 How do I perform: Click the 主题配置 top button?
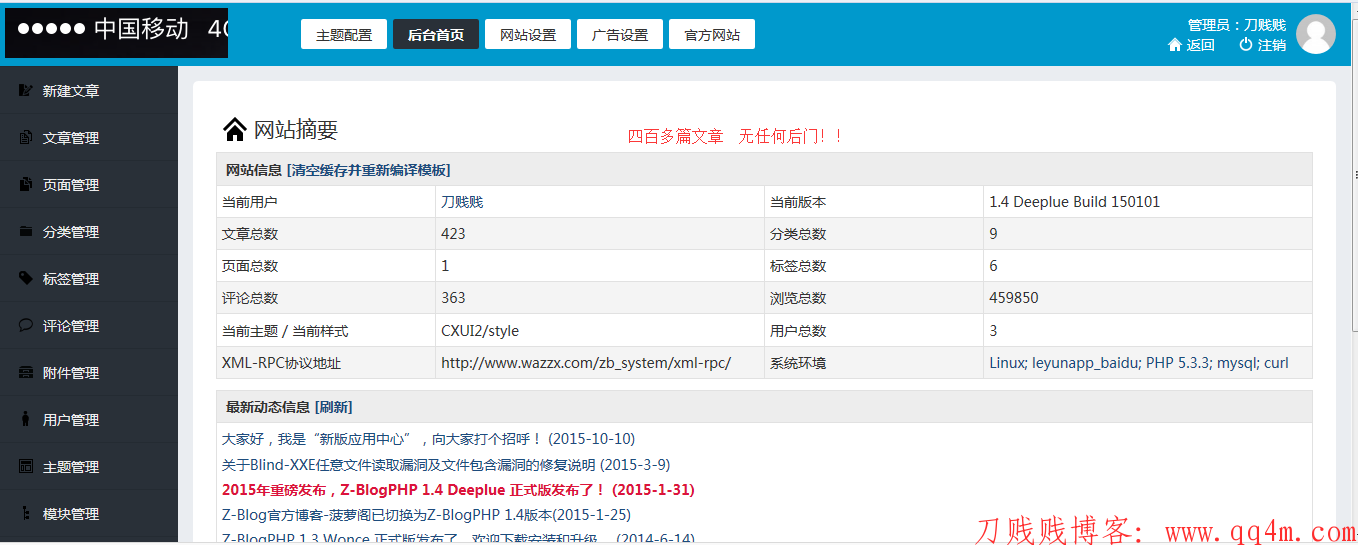click(x=344, y=34)
